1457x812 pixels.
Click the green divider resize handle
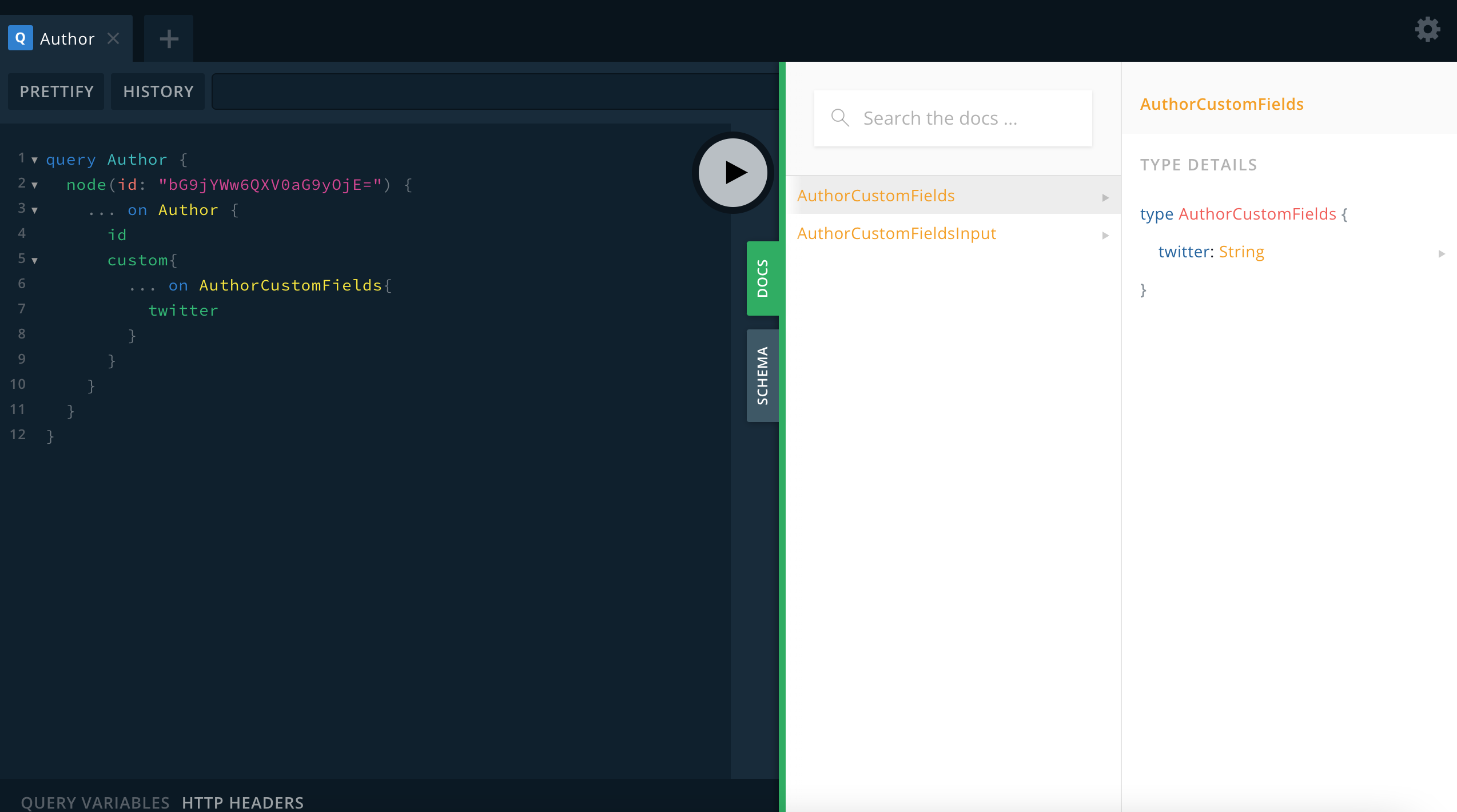[x=782, y=437]
